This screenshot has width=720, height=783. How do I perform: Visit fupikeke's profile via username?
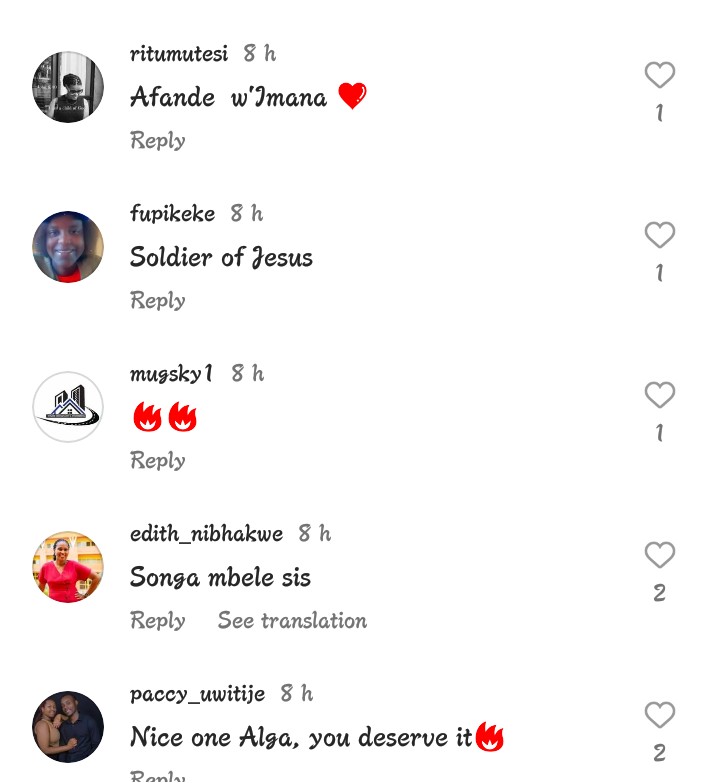tap(172, 213)
